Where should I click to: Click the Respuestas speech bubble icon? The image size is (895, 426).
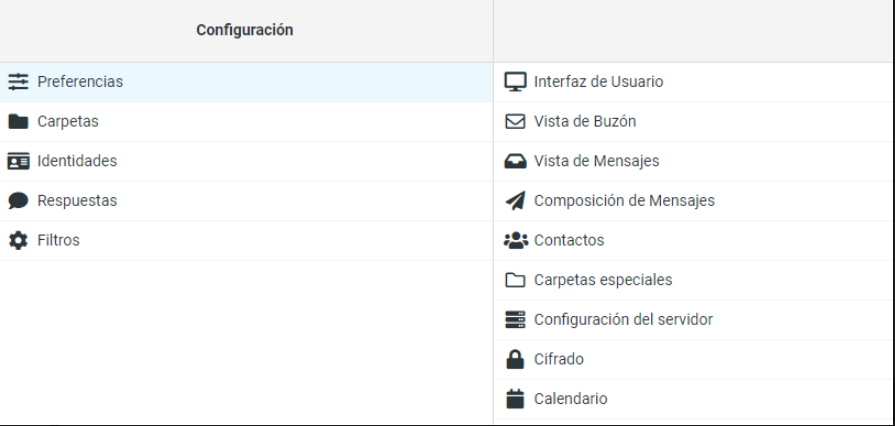coord(18,200)
